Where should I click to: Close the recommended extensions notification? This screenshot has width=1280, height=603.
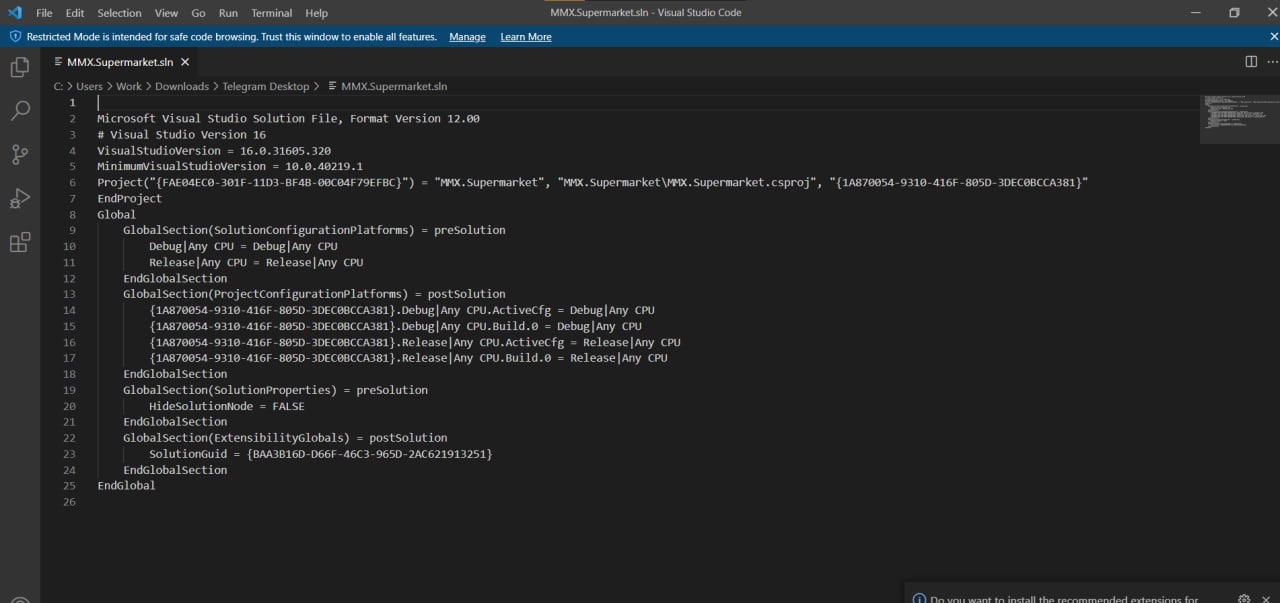[1266, 599]
